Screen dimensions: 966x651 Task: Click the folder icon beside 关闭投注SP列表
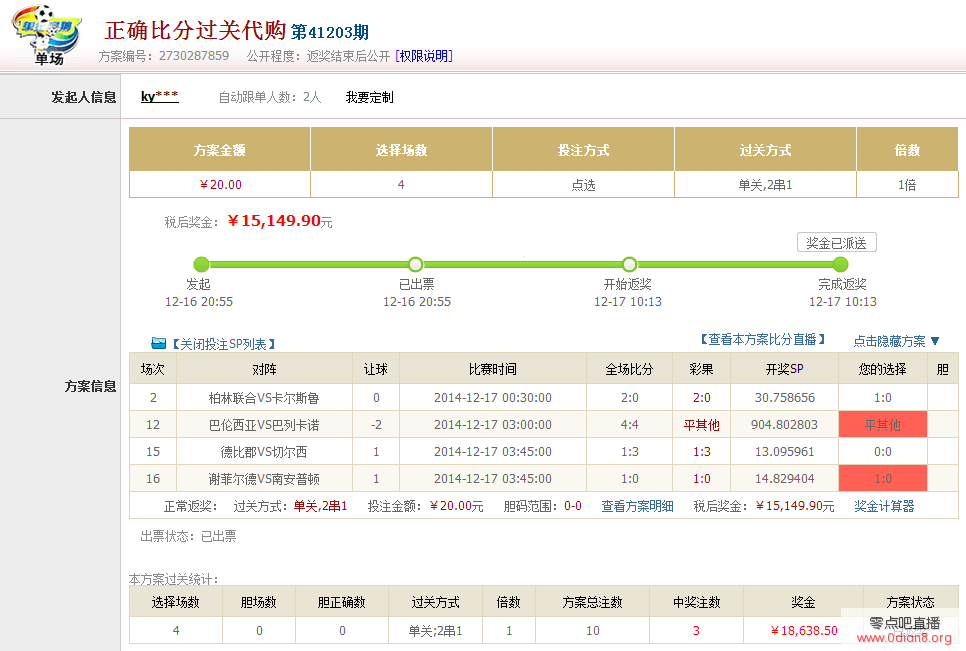point(159,343)
